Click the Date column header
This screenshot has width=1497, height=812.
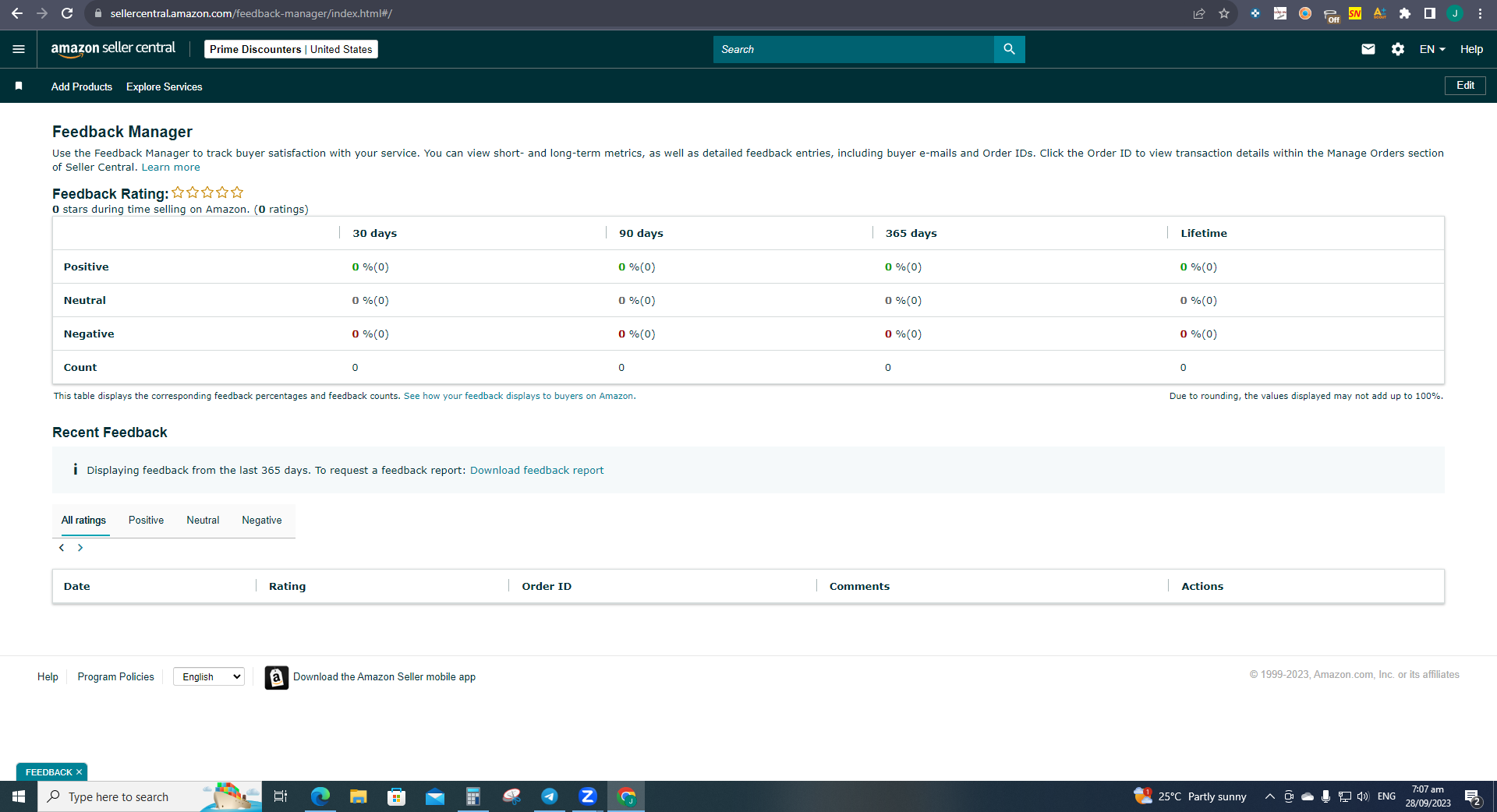pos(76,586)
